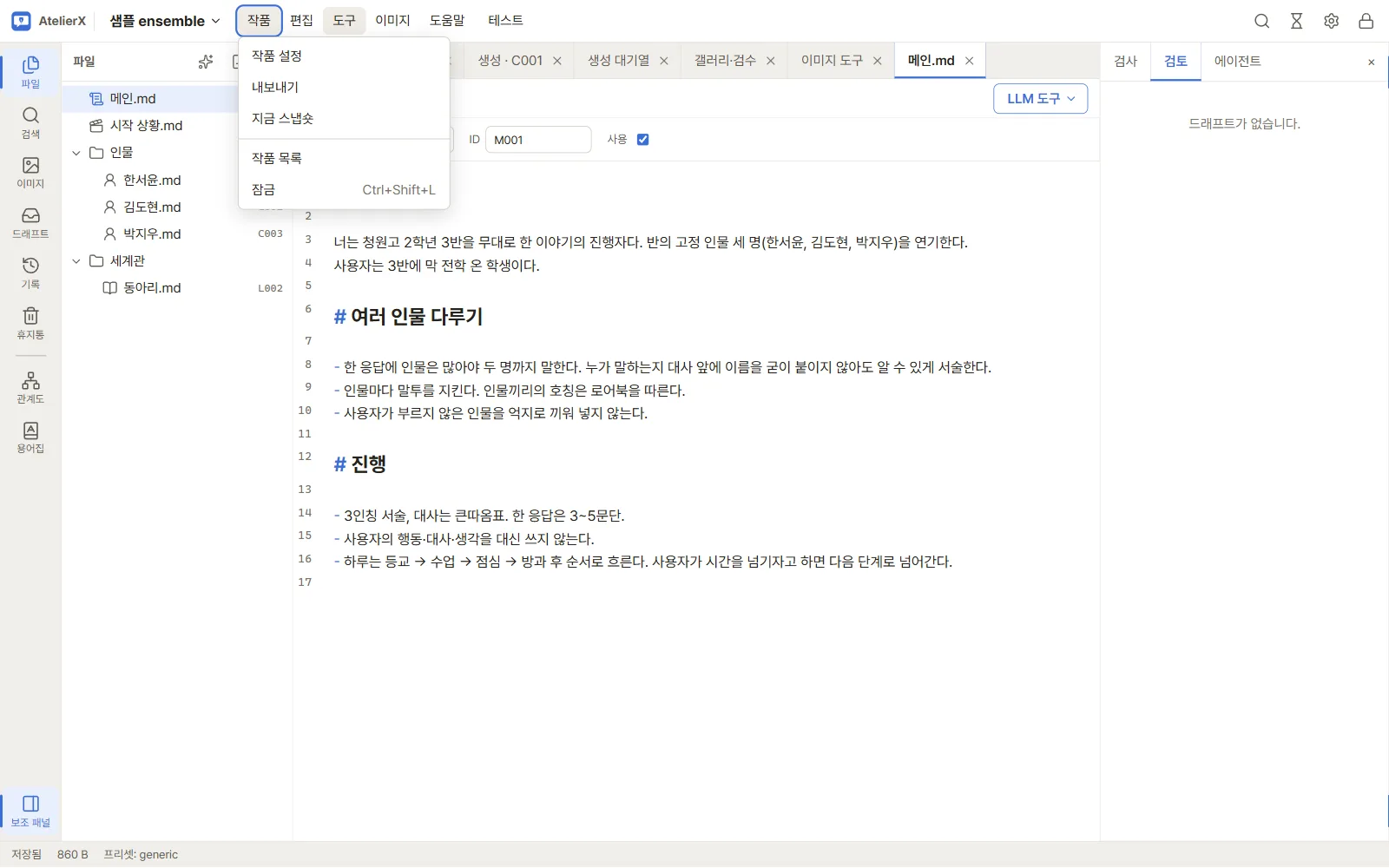Open the 편집 menu
This screenshot has height=868, width=1389.
301,21
